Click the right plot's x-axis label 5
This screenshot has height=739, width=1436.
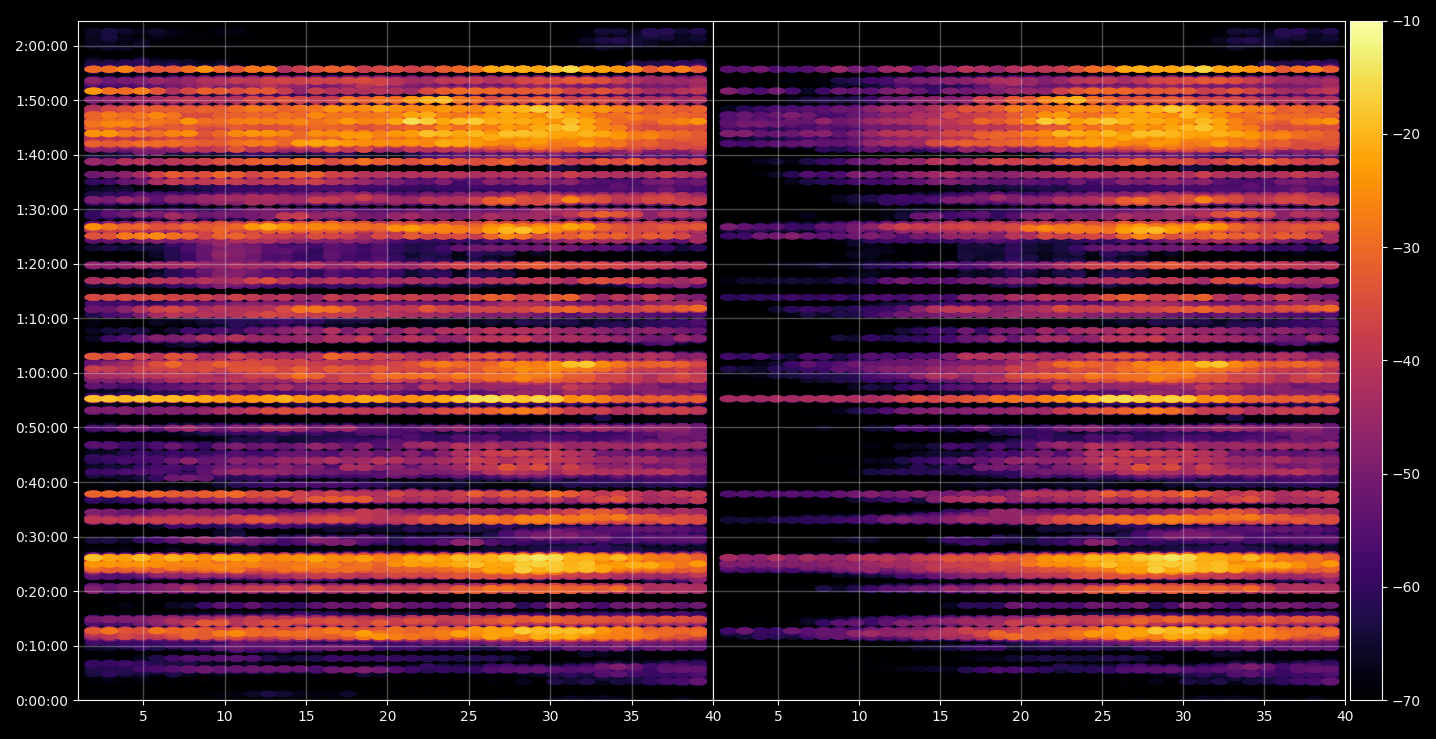(778, 716)
